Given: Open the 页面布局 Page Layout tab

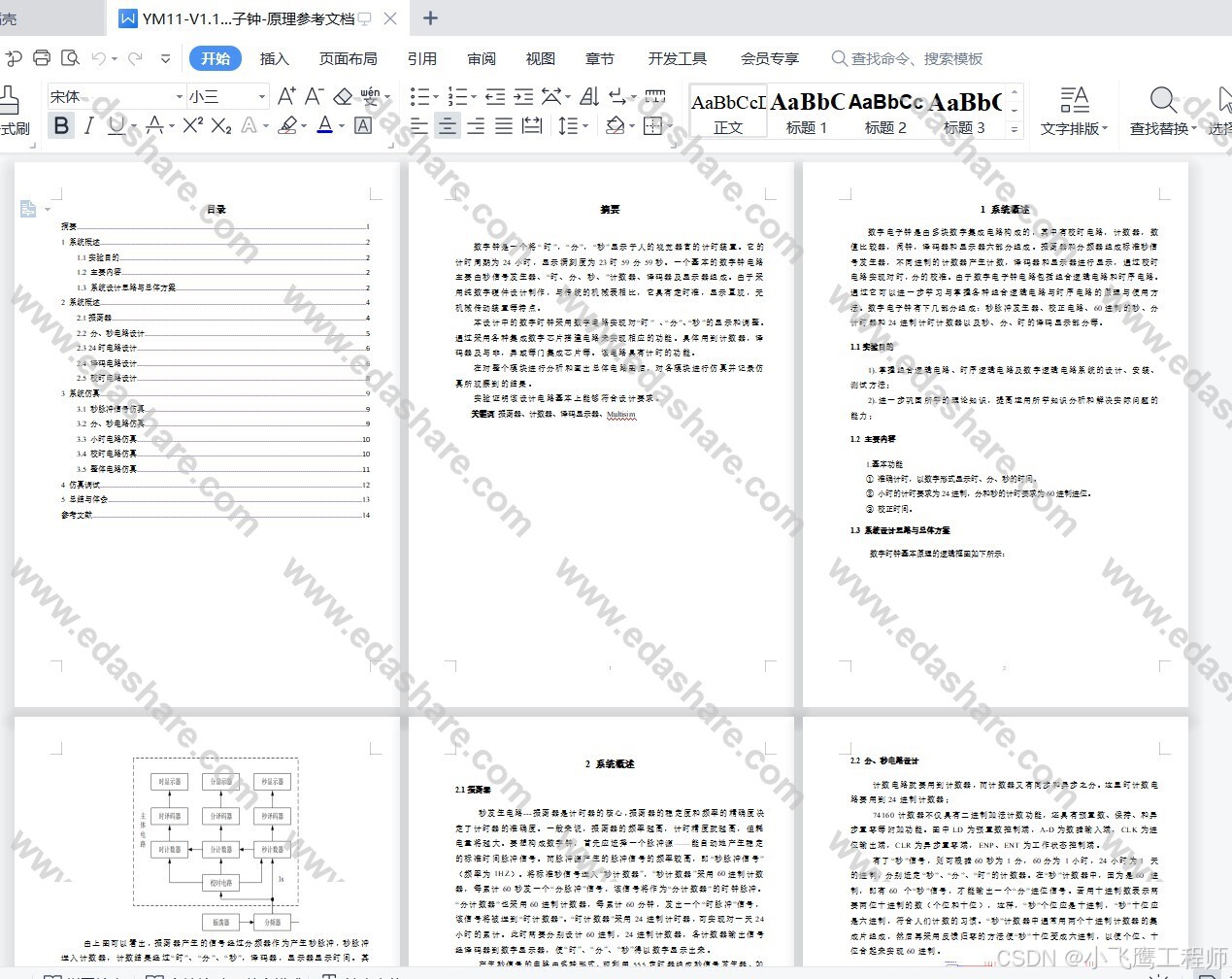Looking at the screenshot, I should (349, 58).
